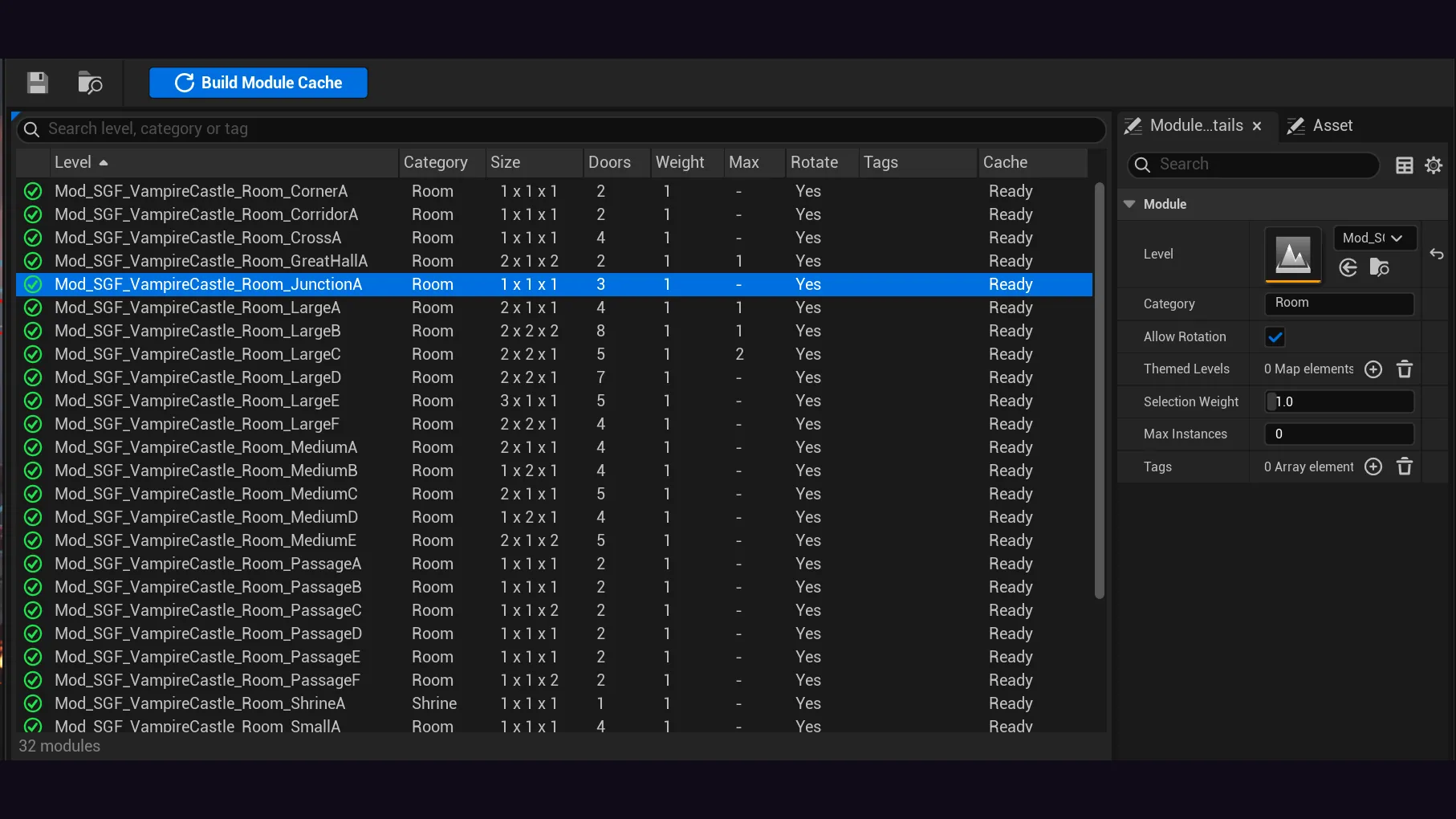The height and width of the screenshot is (819, 1456).
Task: Click the module list vertical scrollbar
Action: coord(1100,390)
